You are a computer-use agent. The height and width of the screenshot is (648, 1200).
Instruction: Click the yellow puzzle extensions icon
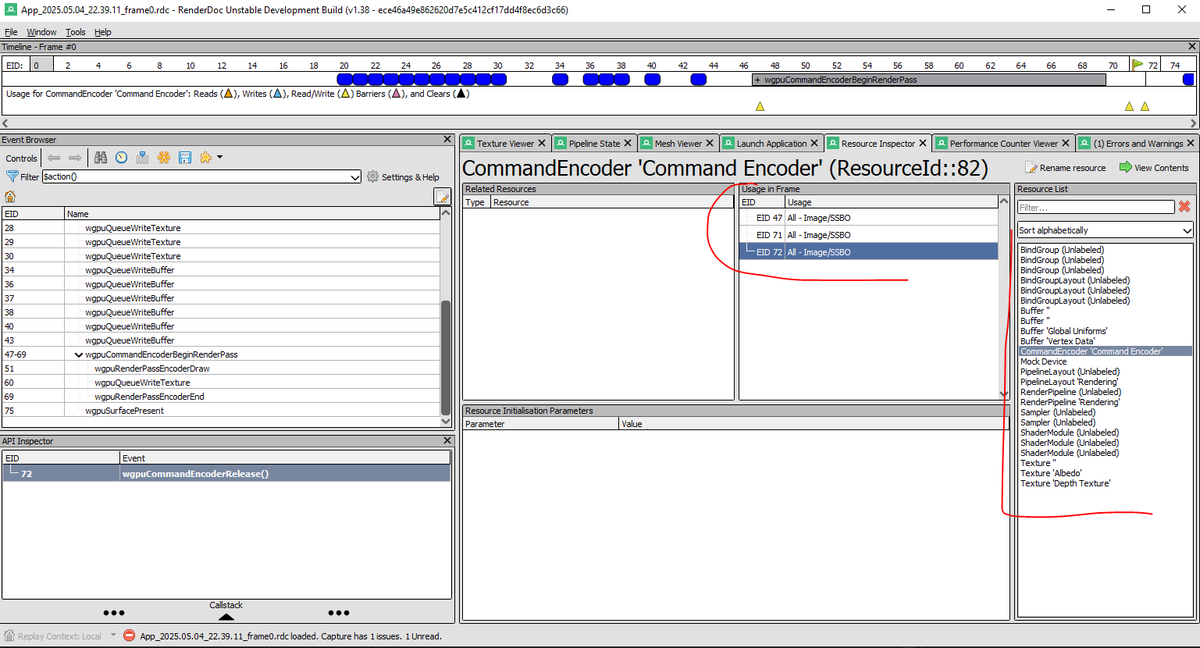point(205,158)
